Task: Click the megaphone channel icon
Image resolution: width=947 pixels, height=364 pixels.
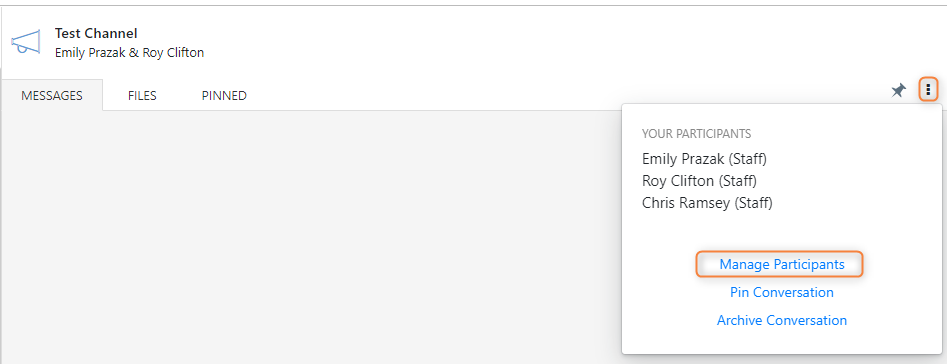Action: click(25, 42)
